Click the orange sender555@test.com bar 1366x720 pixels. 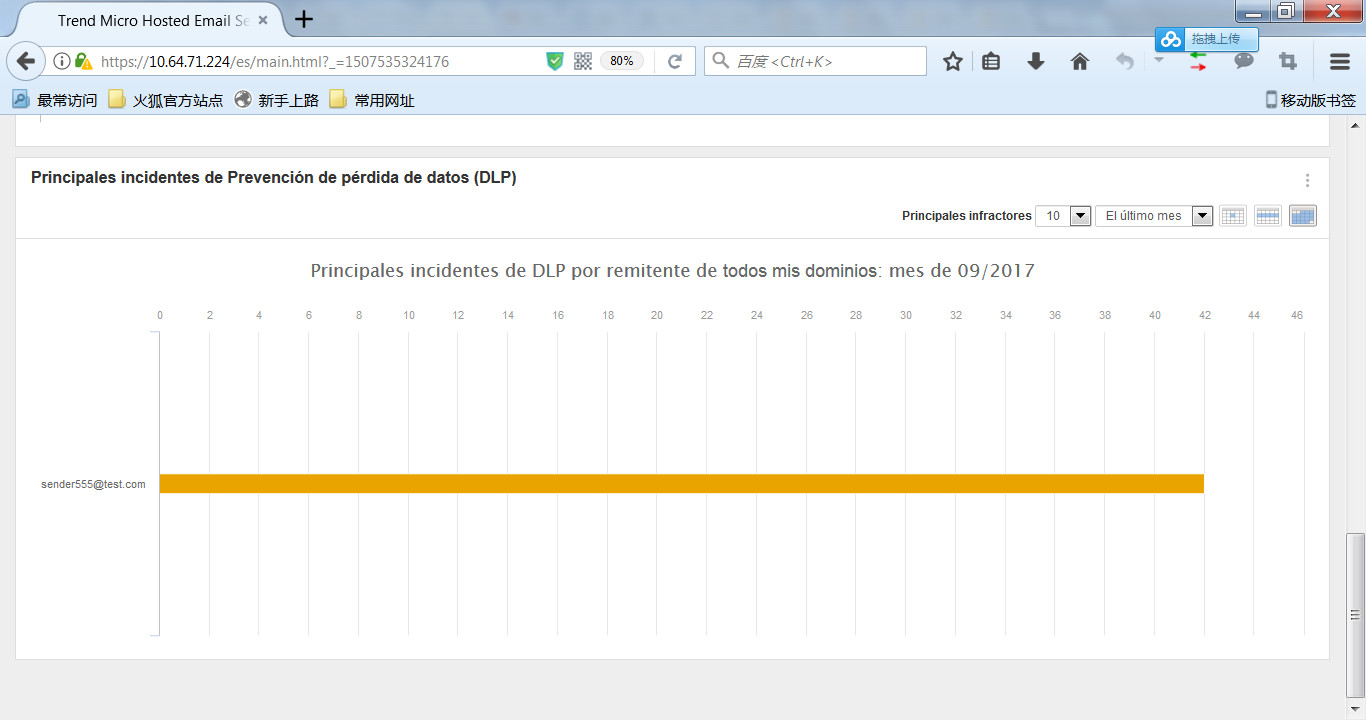pyautogui.click(x=680, y=484)
